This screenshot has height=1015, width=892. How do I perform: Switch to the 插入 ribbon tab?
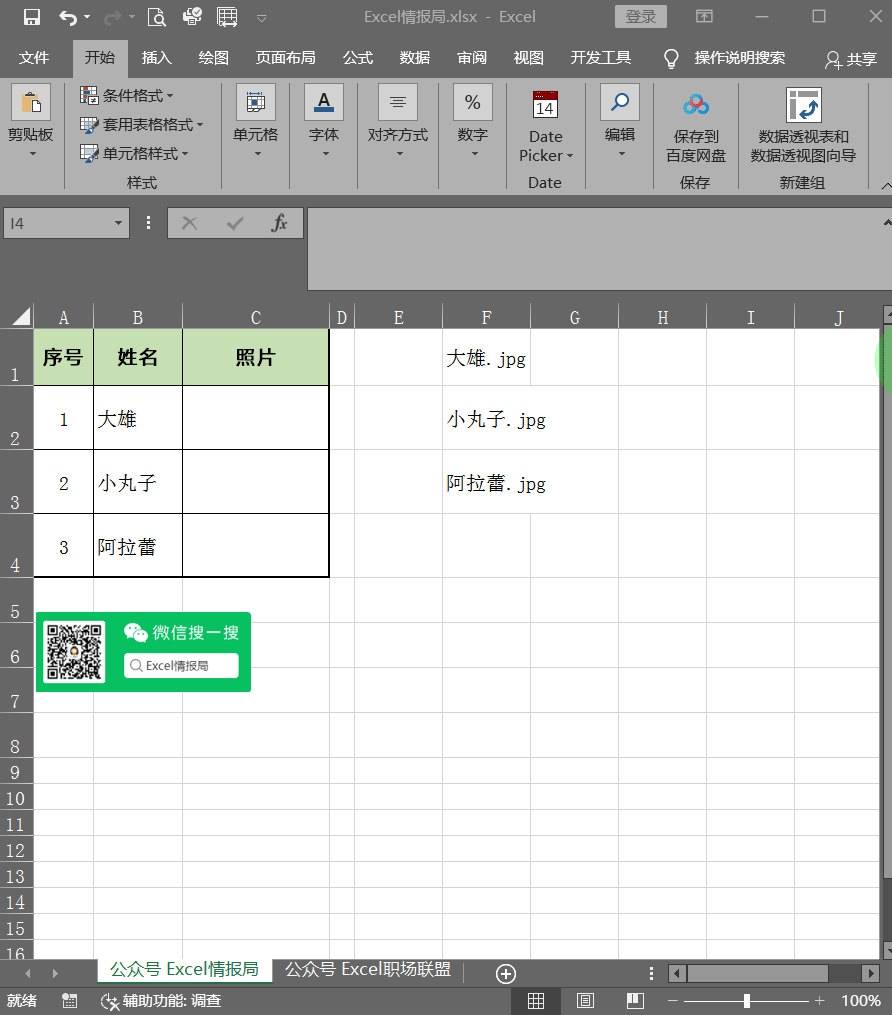coord(157,58)
